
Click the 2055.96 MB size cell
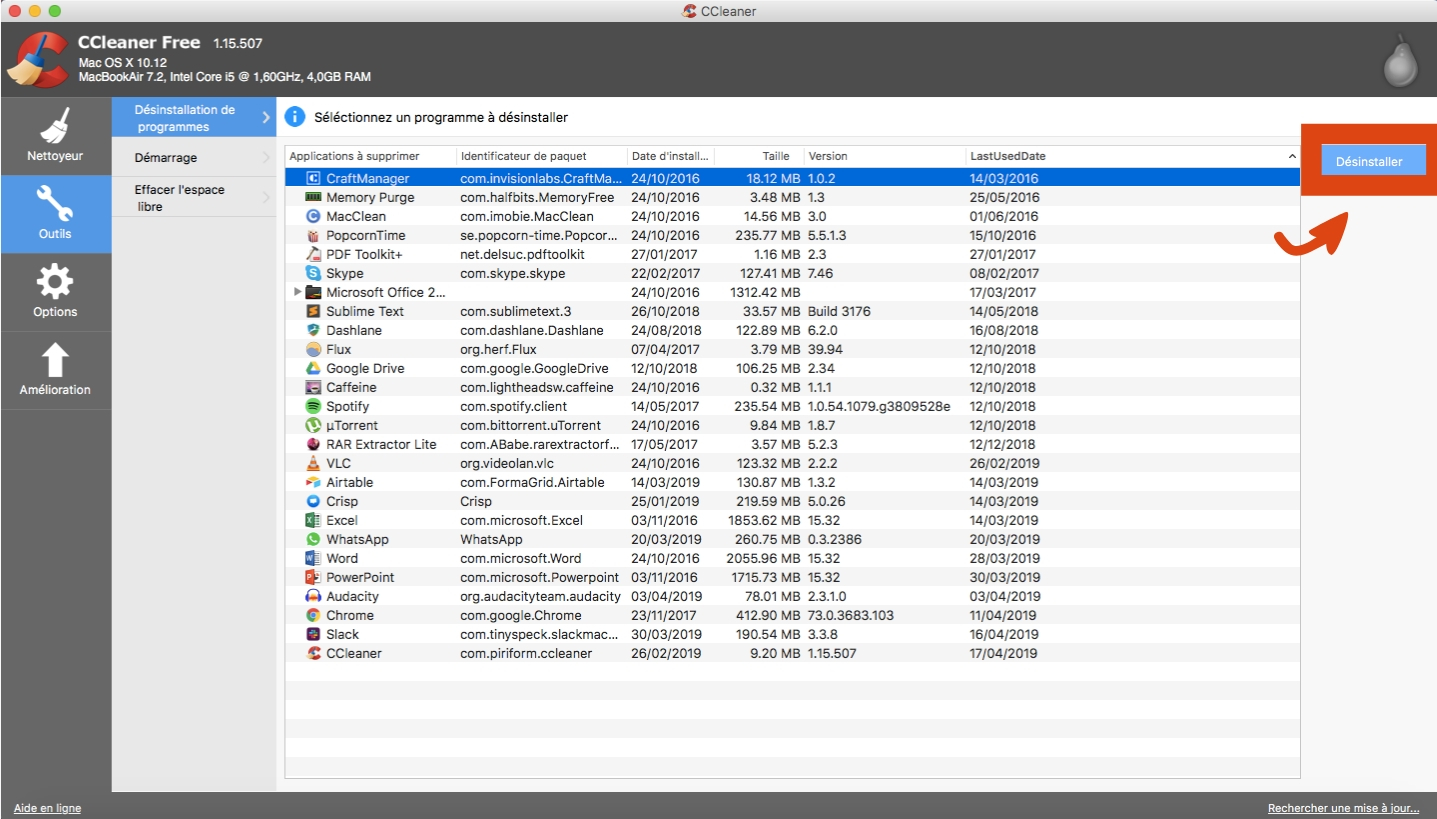tap(761, 558)
